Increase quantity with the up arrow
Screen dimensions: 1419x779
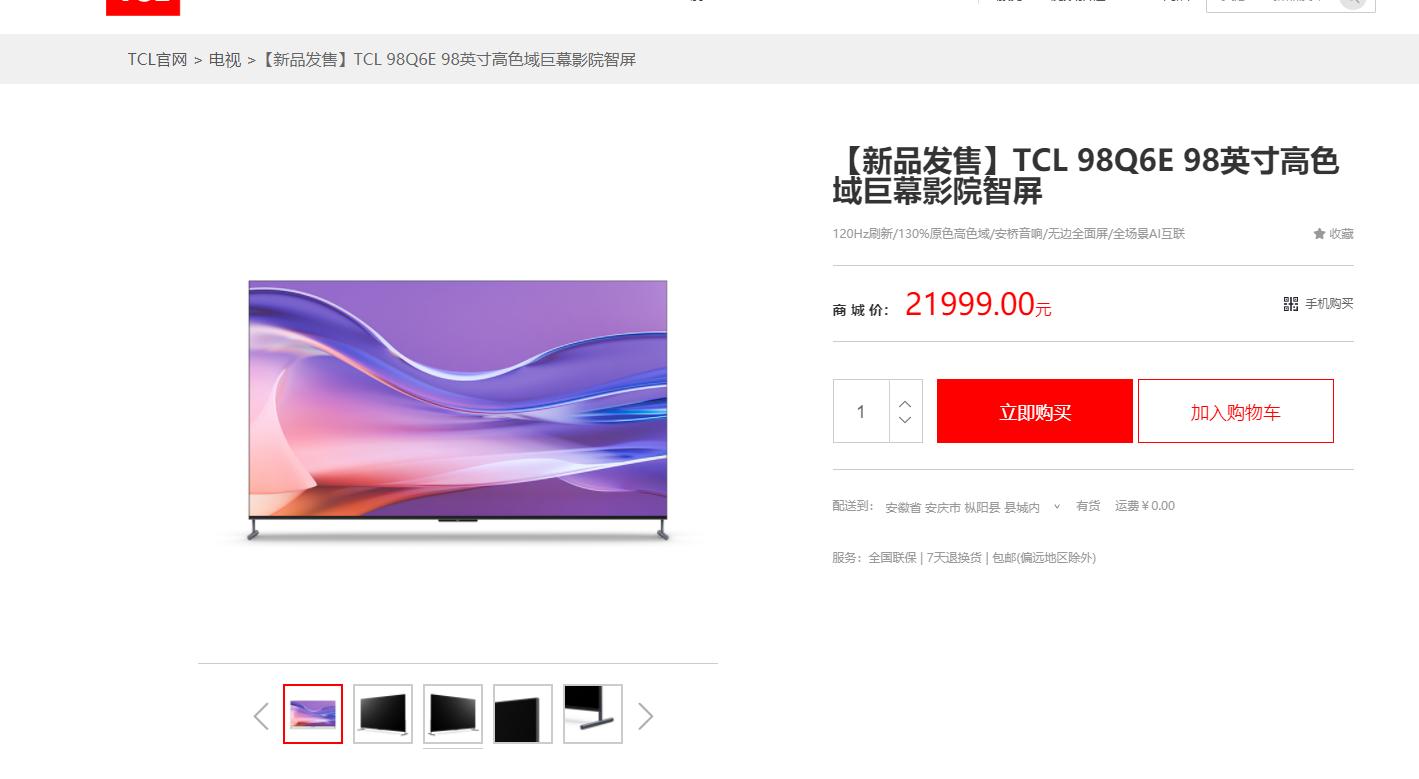tap(905, 403)
